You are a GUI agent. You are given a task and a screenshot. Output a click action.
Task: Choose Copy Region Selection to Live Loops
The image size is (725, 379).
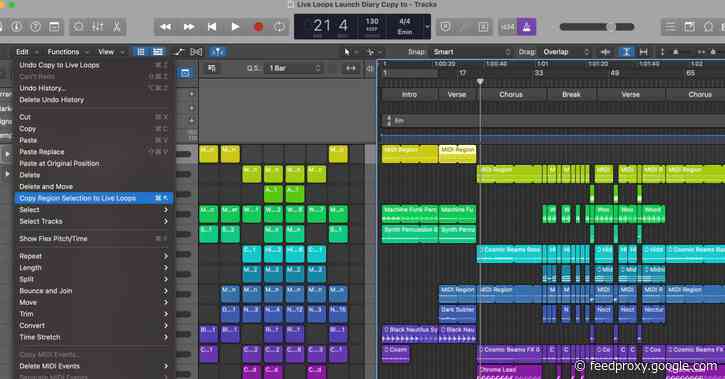click(94, 198)
